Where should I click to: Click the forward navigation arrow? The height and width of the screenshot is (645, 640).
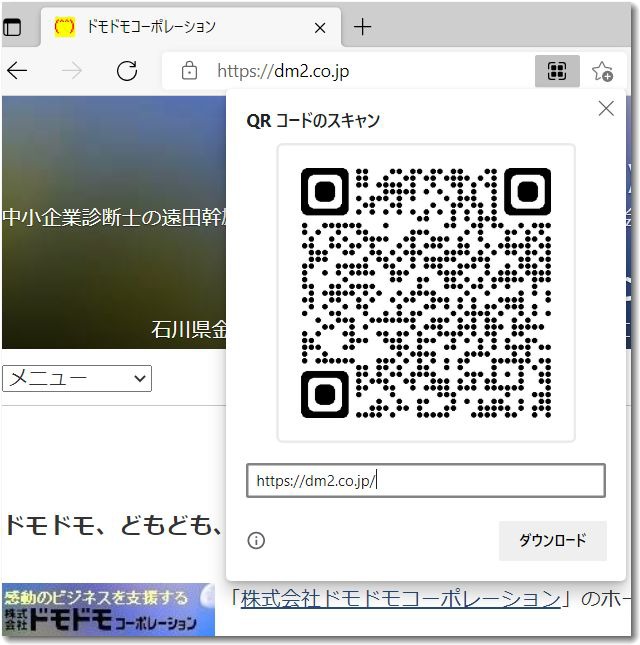point(72,71)
